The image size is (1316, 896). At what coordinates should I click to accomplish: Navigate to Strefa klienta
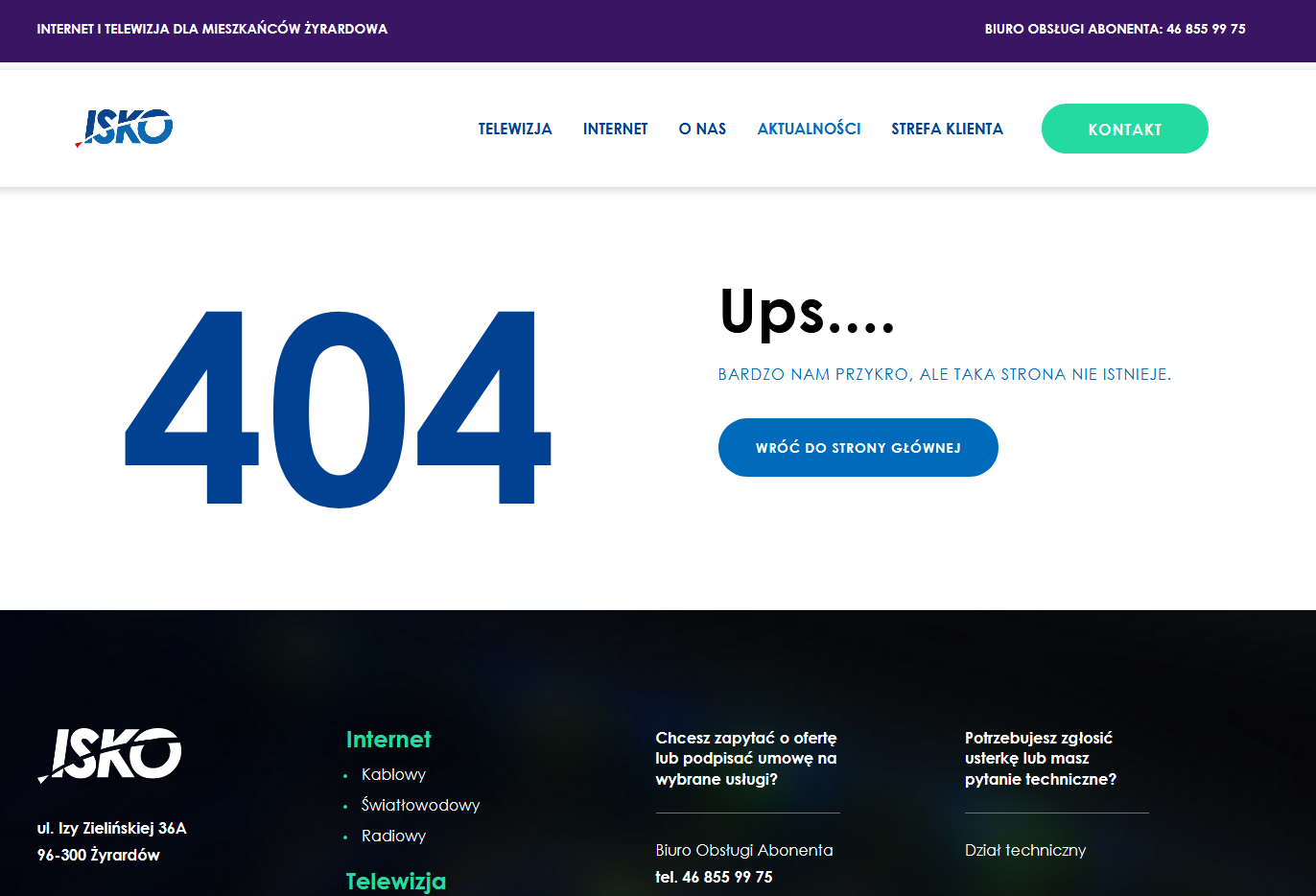point(947,129)
